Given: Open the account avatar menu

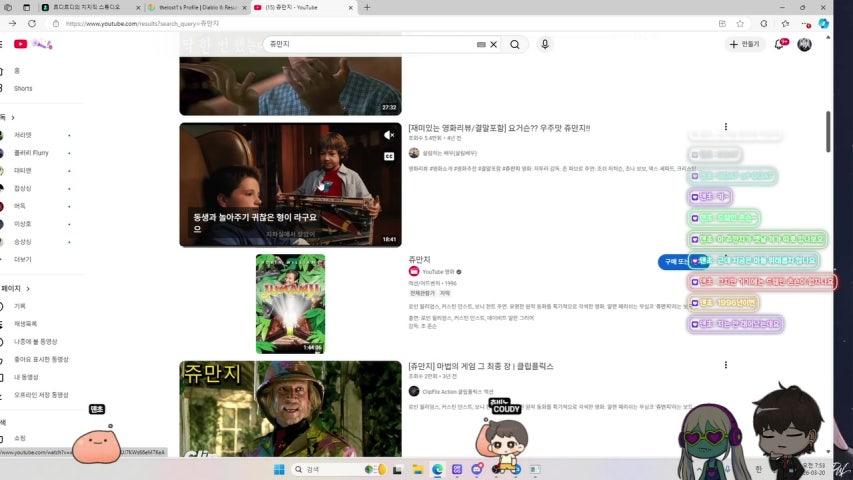Looking at the screenshot, I should 805,44.
